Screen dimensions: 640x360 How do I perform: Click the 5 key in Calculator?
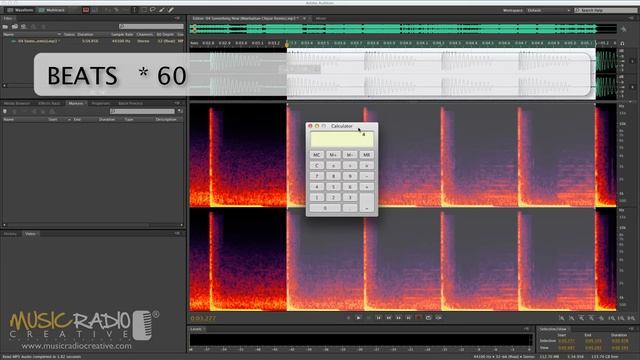pos(333,187)
